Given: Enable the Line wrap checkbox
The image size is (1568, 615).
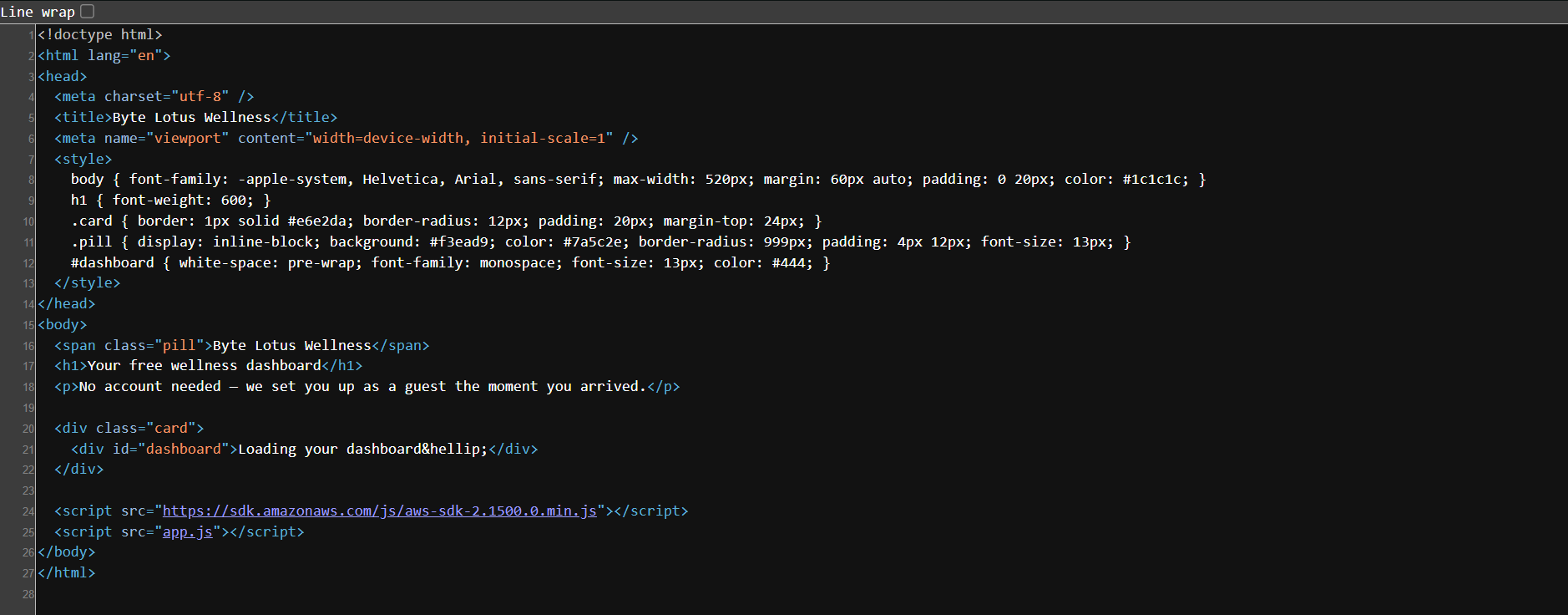Looking at the screenshot, I should tap(87, 11).
